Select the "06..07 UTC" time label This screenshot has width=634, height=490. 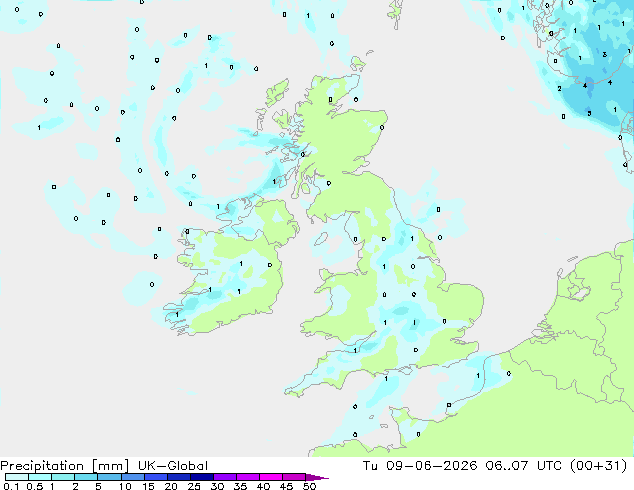tap(524, 466)
